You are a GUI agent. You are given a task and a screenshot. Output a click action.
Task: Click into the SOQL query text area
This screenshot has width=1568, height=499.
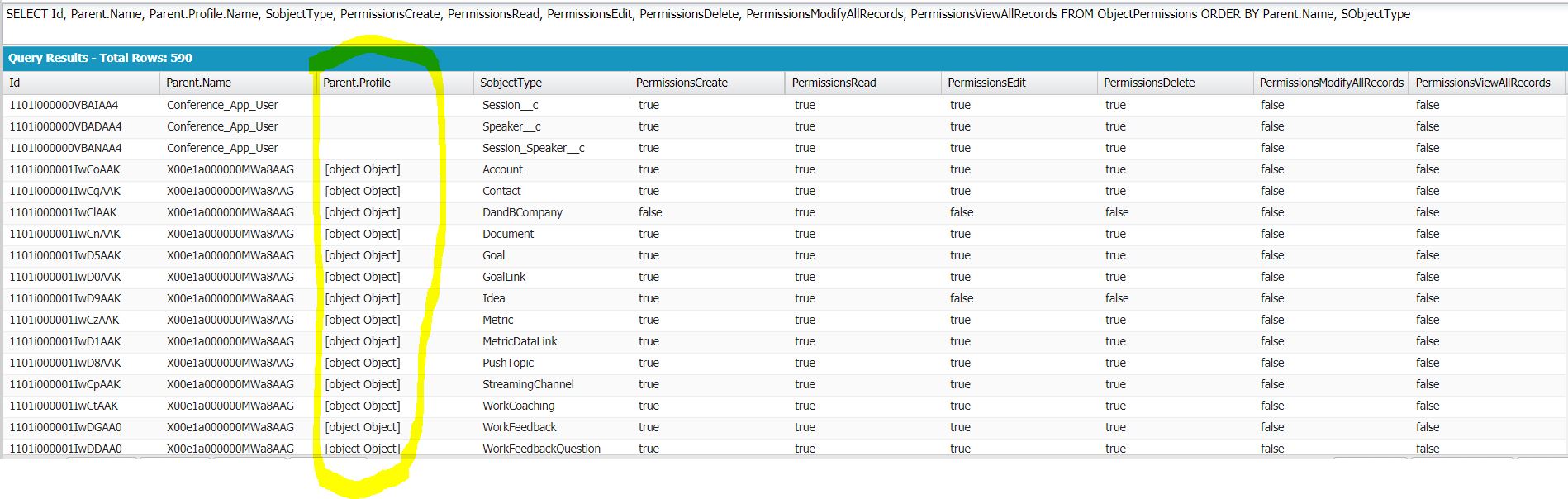[x=783, y=22]
